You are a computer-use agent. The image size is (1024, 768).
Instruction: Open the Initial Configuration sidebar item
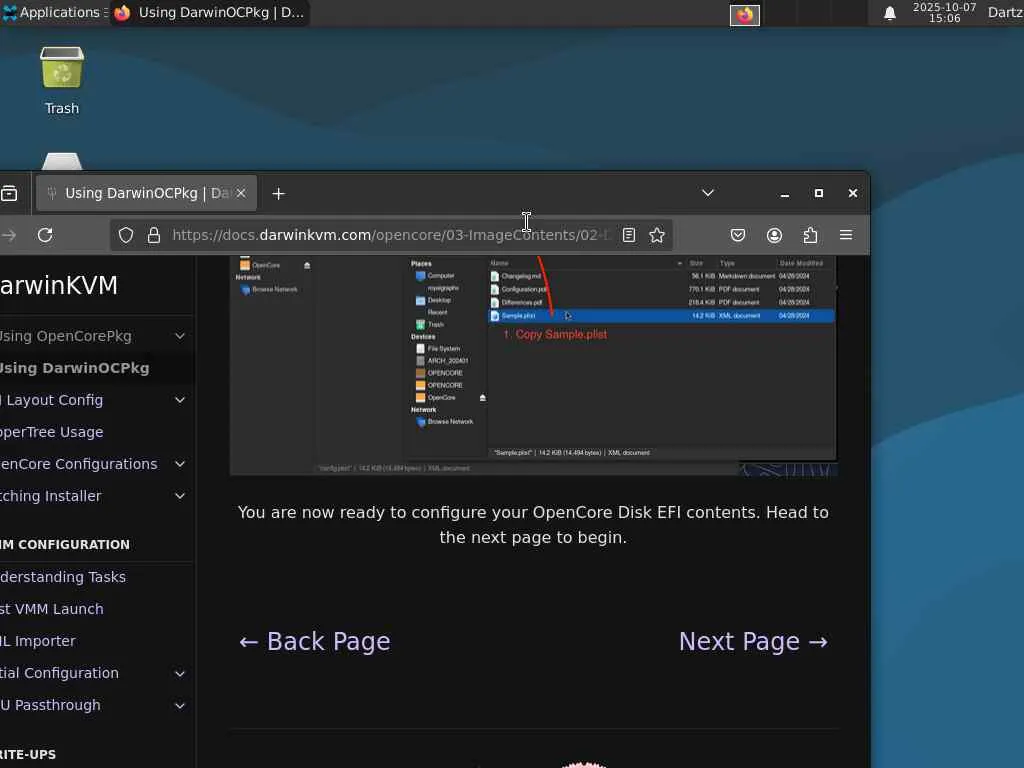tap(59, 673)
